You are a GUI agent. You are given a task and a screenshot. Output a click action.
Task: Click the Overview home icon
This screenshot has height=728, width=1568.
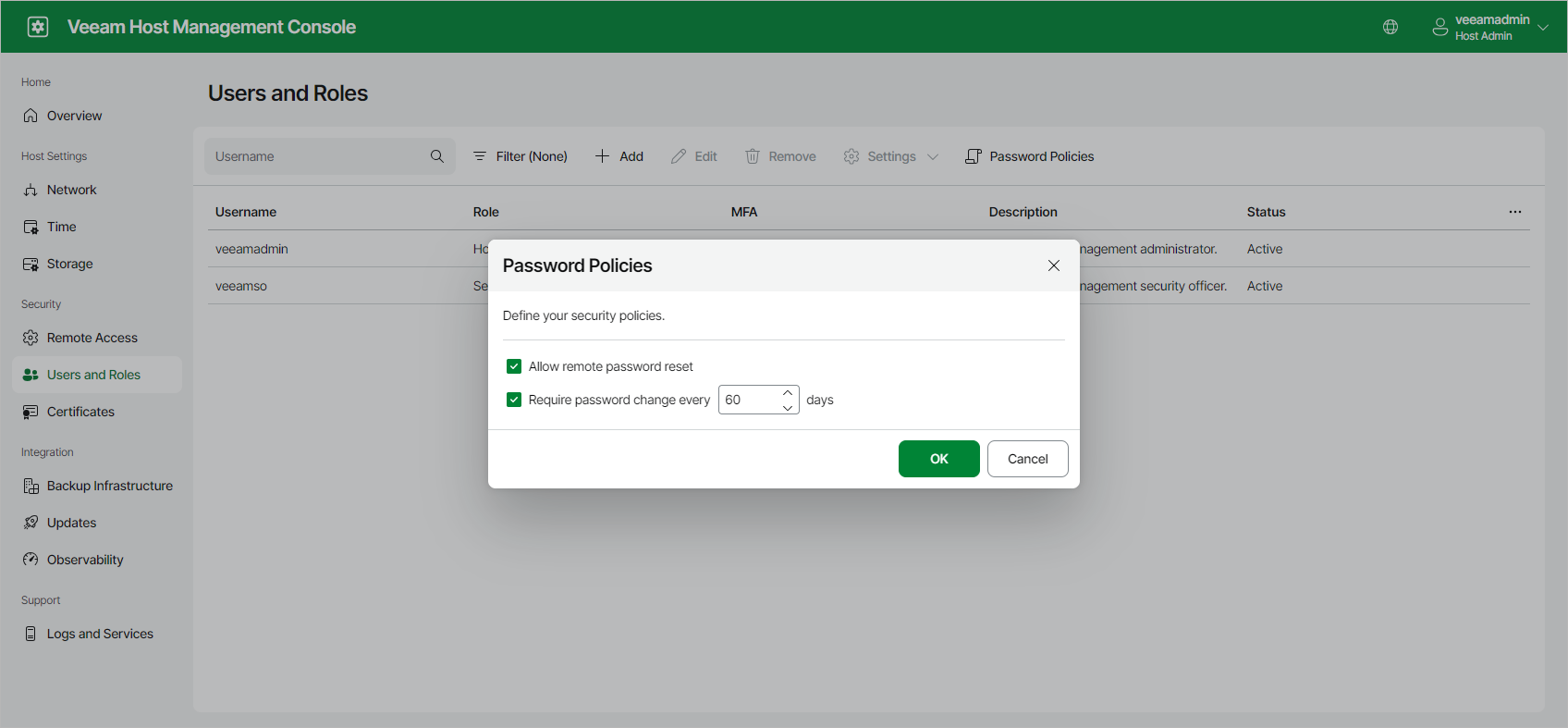pos(31,116)
